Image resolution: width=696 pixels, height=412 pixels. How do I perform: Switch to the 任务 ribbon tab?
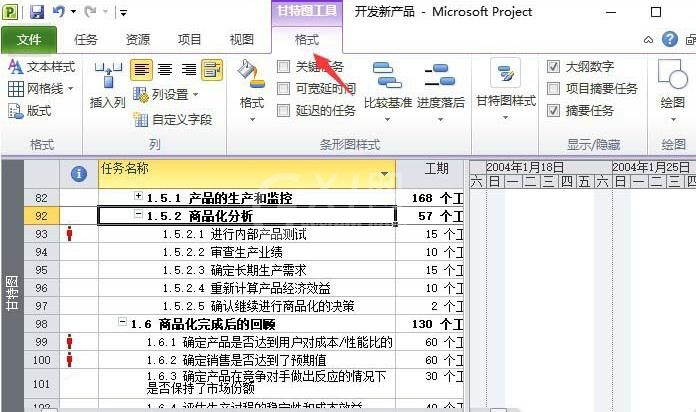pos(86,40)
